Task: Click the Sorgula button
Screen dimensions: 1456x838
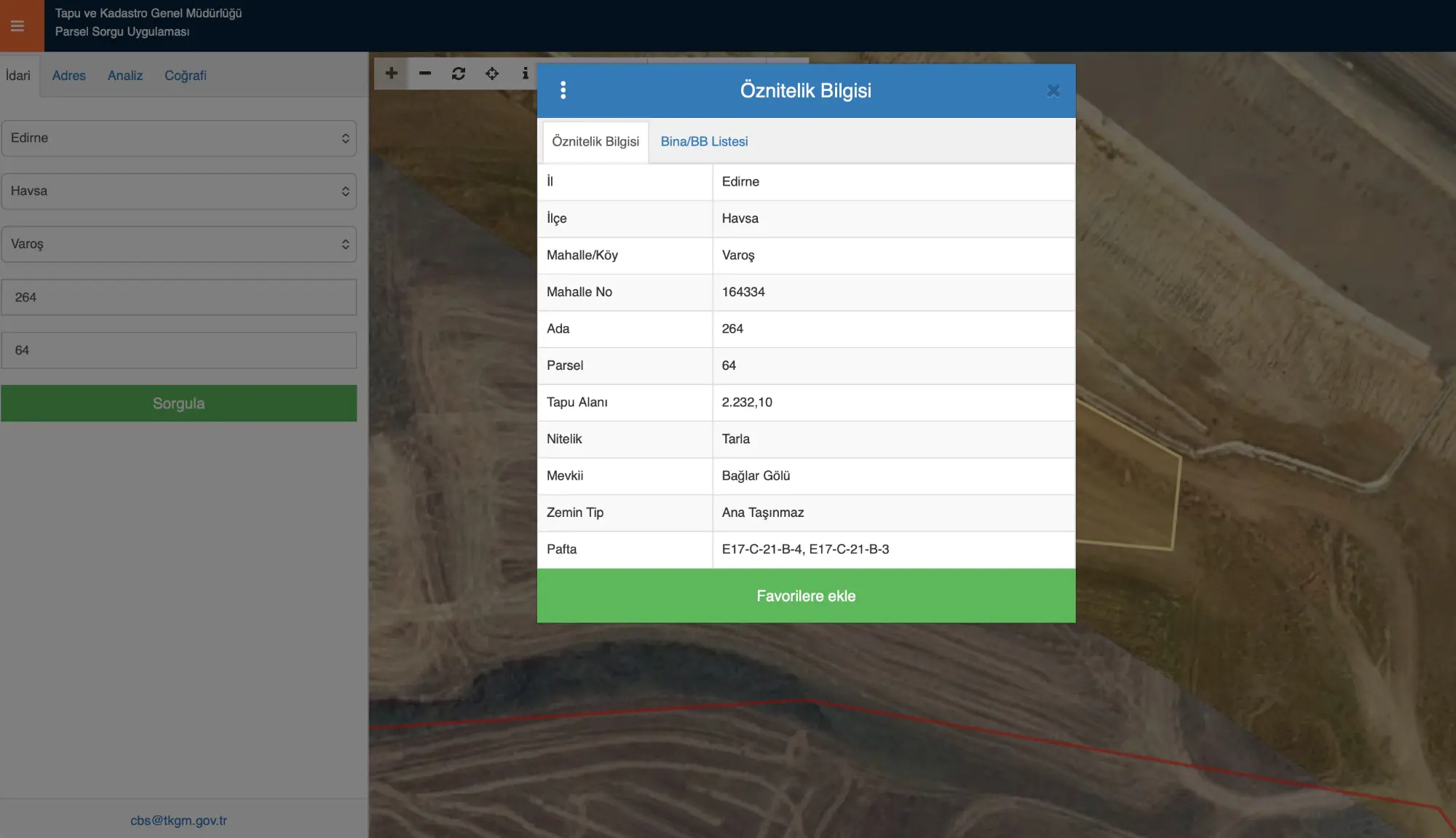Action: coord(179,403)
